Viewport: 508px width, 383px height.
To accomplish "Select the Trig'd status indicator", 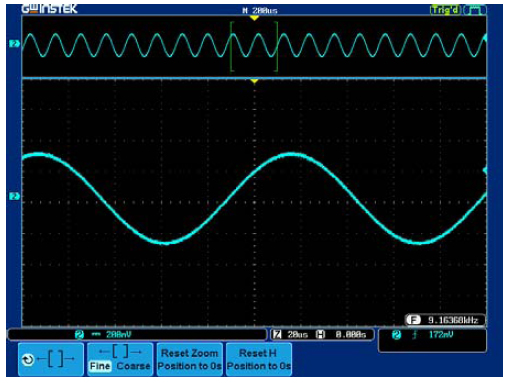I will point(445,10).
